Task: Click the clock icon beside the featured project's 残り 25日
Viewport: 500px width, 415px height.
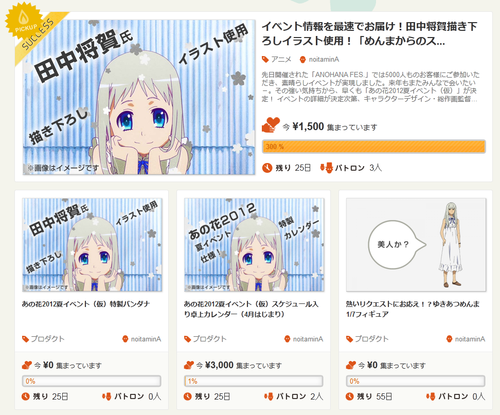Action: click(267, 168)
